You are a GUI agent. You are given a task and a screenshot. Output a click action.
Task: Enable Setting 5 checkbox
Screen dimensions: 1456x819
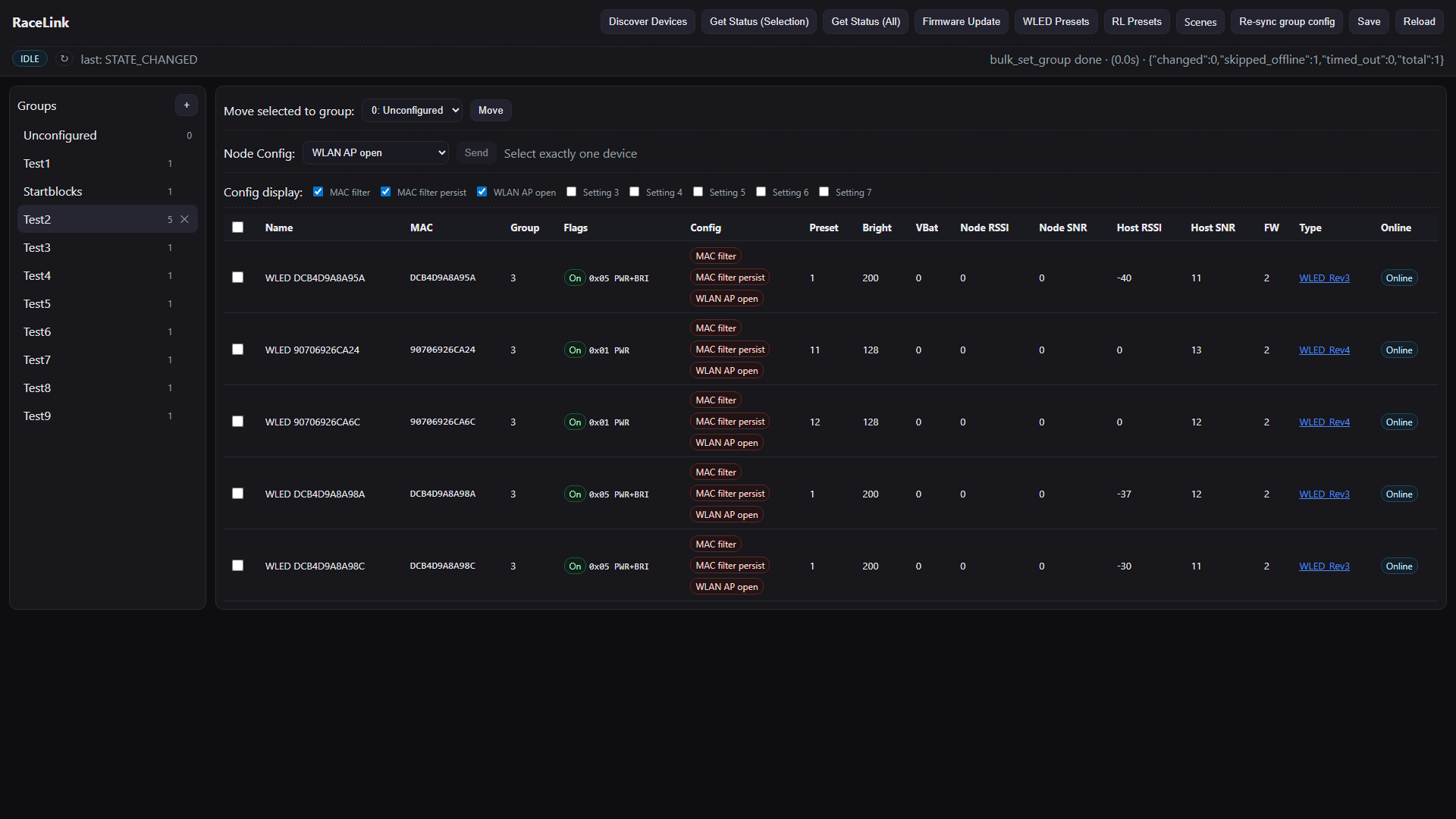[x=698, y=192]
